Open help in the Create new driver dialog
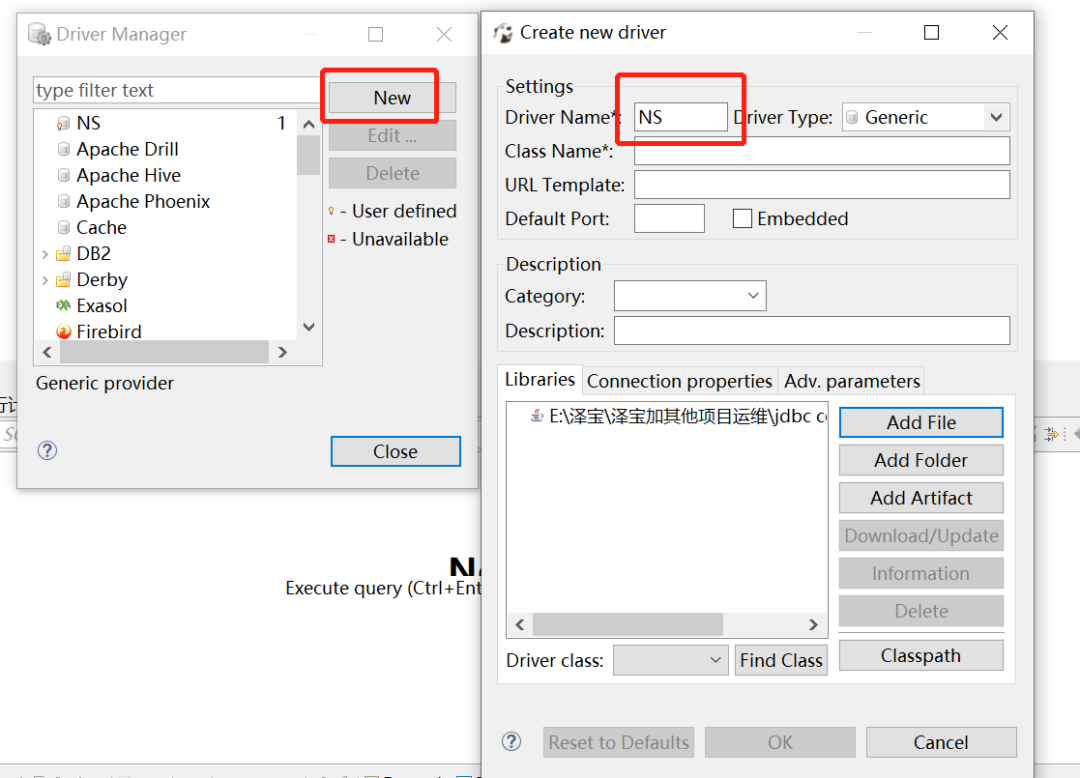Screen dimensions: 1080x778 point(511,742)
